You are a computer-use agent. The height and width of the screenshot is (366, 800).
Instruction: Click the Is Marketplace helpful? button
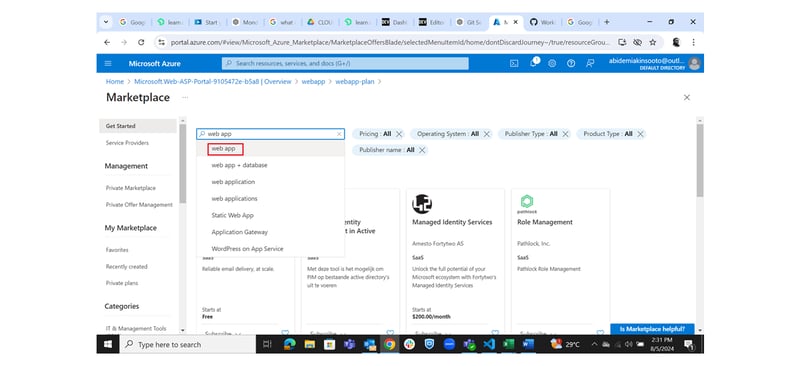click(652, 329)
